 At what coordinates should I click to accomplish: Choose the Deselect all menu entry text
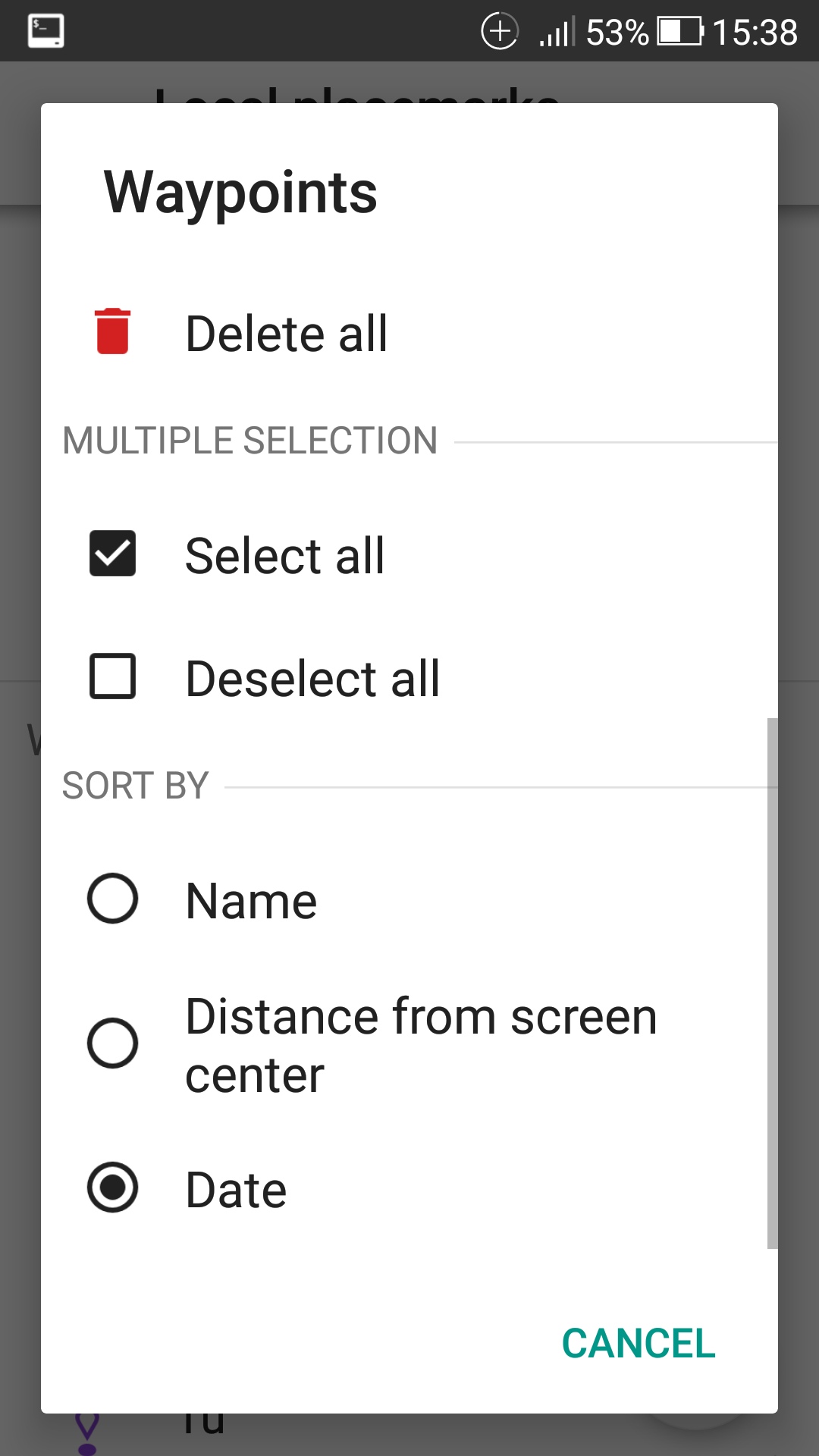tap(312, 678)
